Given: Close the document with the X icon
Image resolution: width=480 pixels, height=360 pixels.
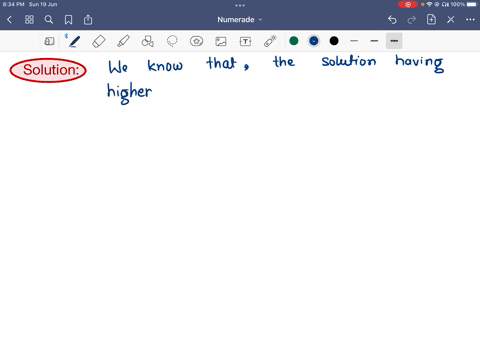Looking at the screenshot, I should [451, 20].
